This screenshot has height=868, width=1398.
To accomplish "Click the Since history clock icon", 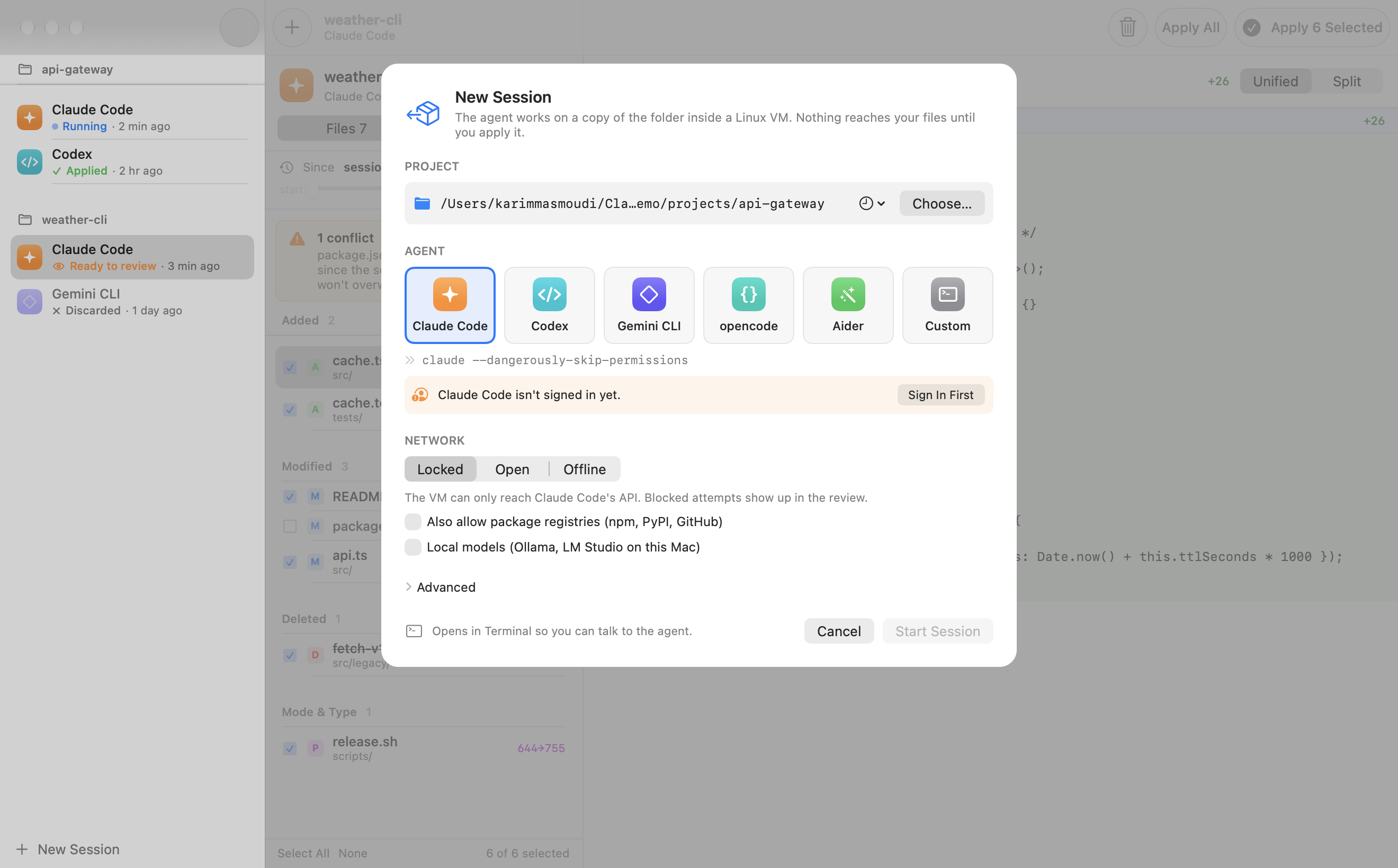I will [x=286, y=167].
